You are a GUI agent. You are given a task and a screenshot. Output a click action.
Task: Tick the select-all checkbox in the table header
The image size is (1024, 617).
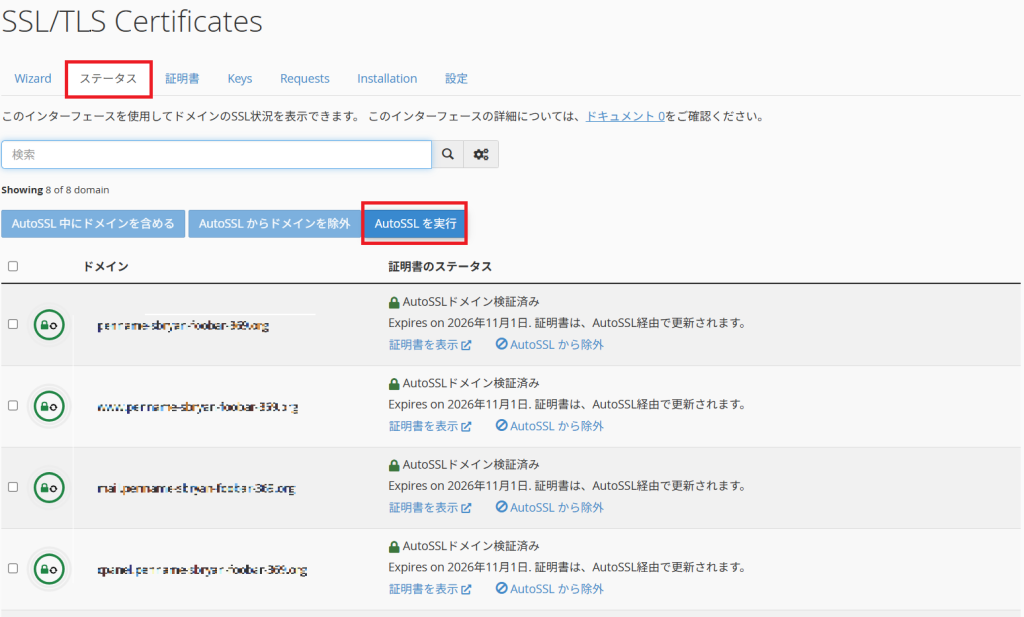point(13,266)
